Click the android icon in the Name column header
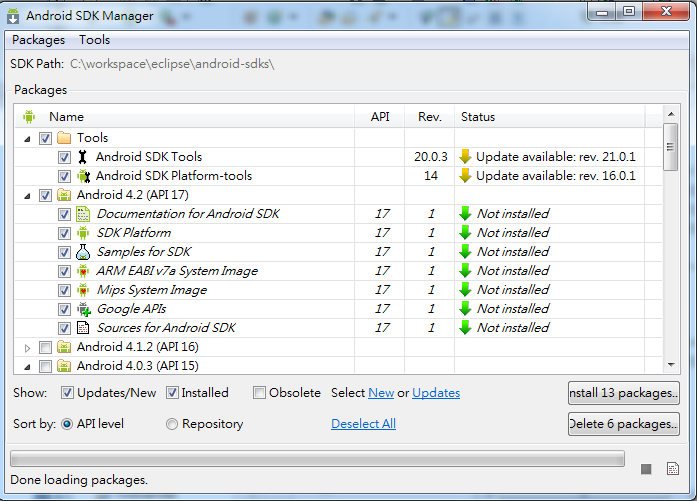 click(29, 117)
